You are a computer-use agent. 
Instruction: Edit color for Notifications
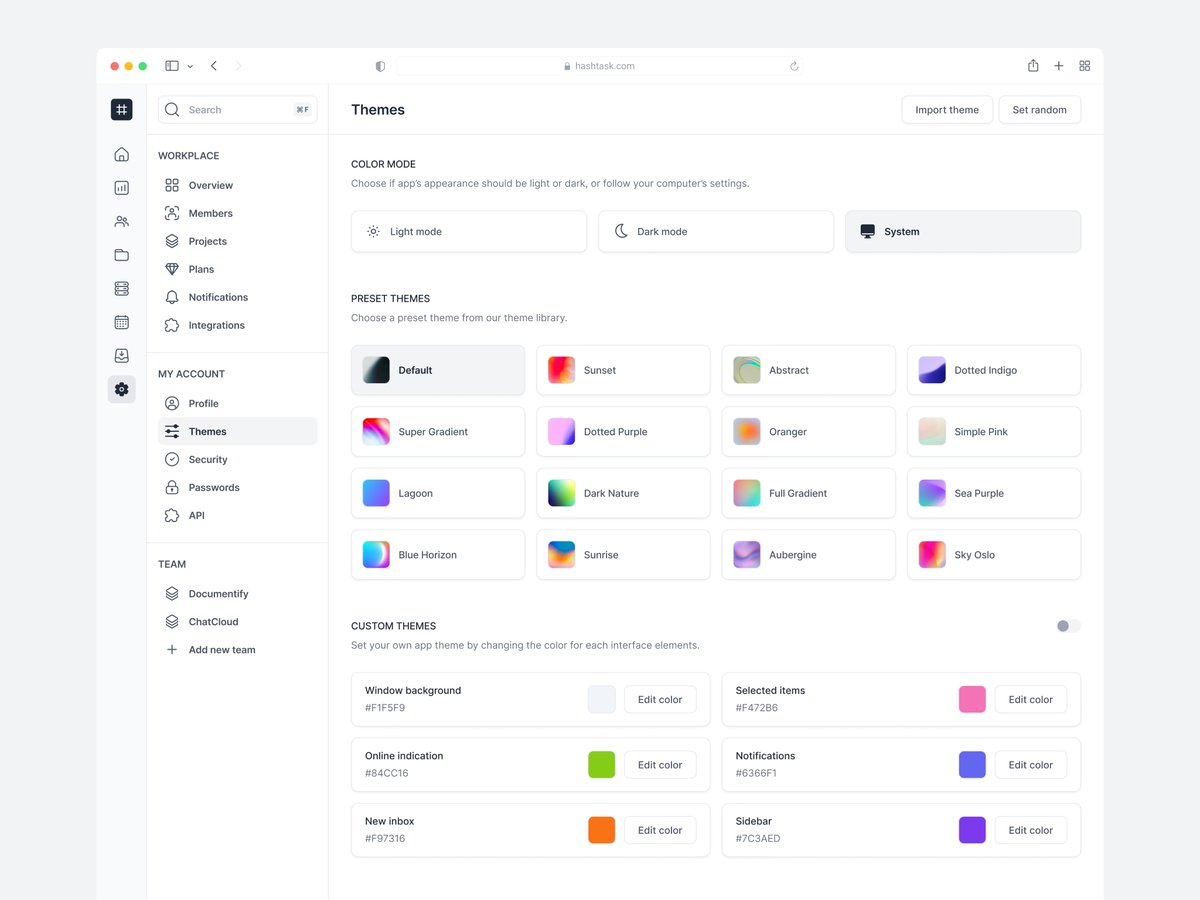pos(1031,765)
